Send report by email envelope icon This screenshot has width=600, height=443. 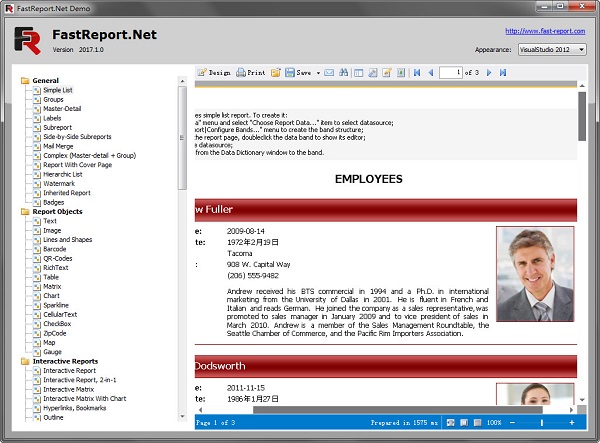(329, 73)
